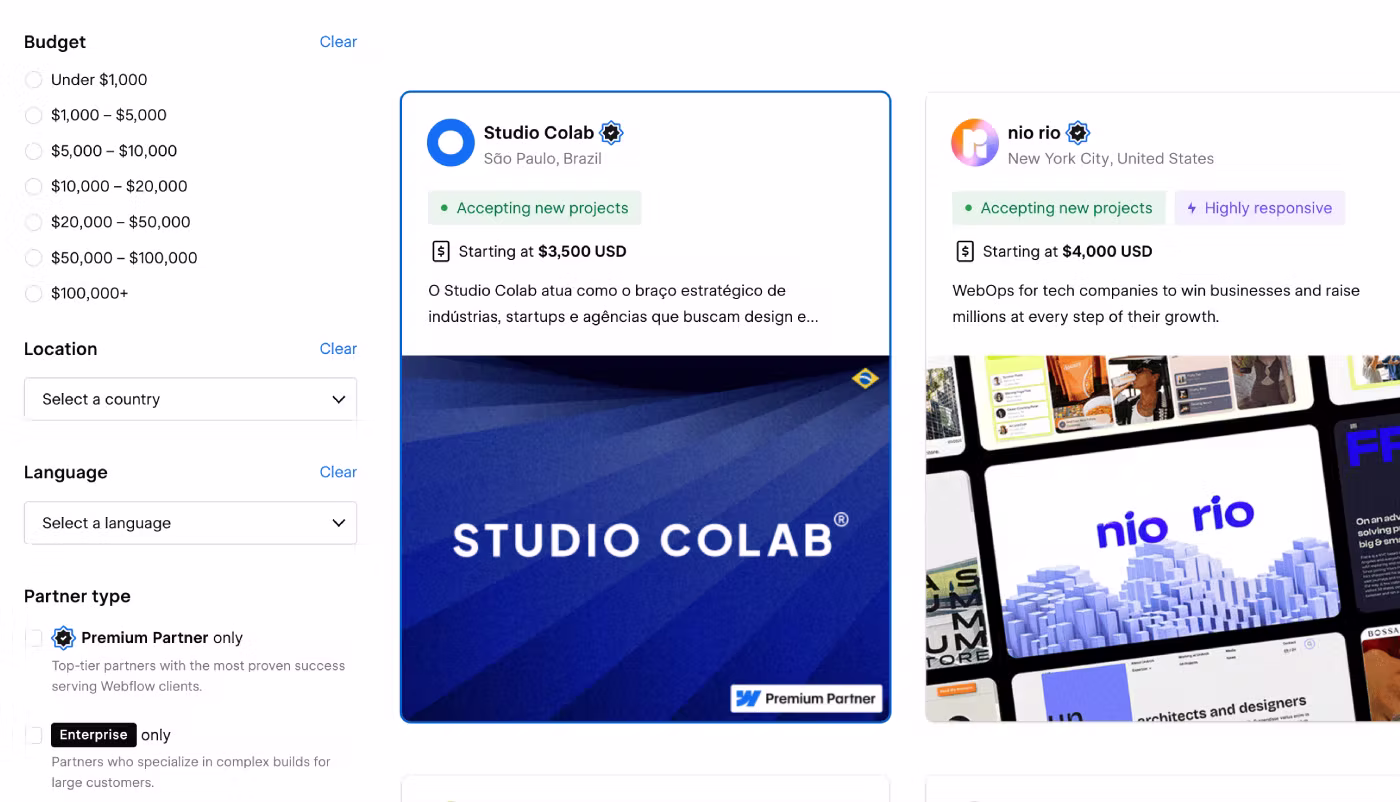
Task: Select the $20,000 – $50,000 budget option
Action: coord(34,222)
